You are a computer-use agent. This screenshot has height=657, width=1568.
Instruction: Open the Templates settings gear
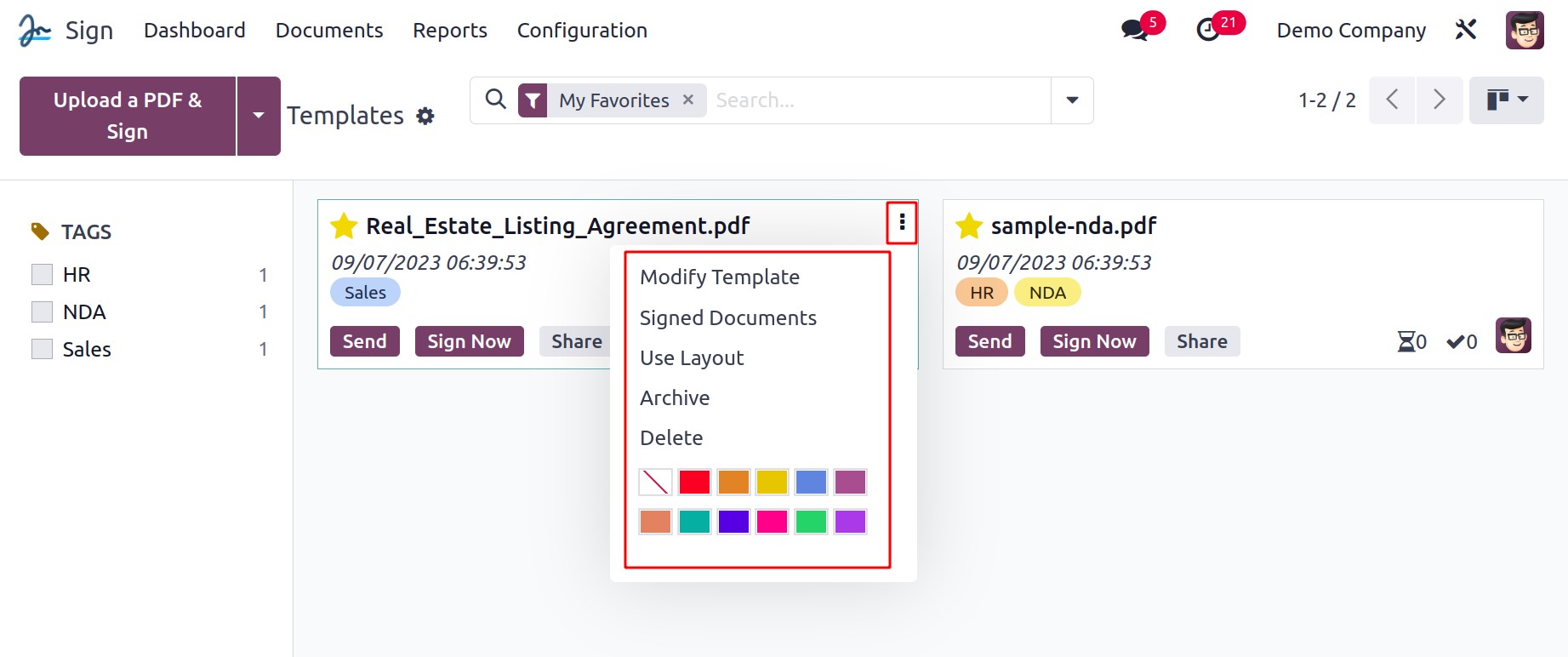pos(425,116)
